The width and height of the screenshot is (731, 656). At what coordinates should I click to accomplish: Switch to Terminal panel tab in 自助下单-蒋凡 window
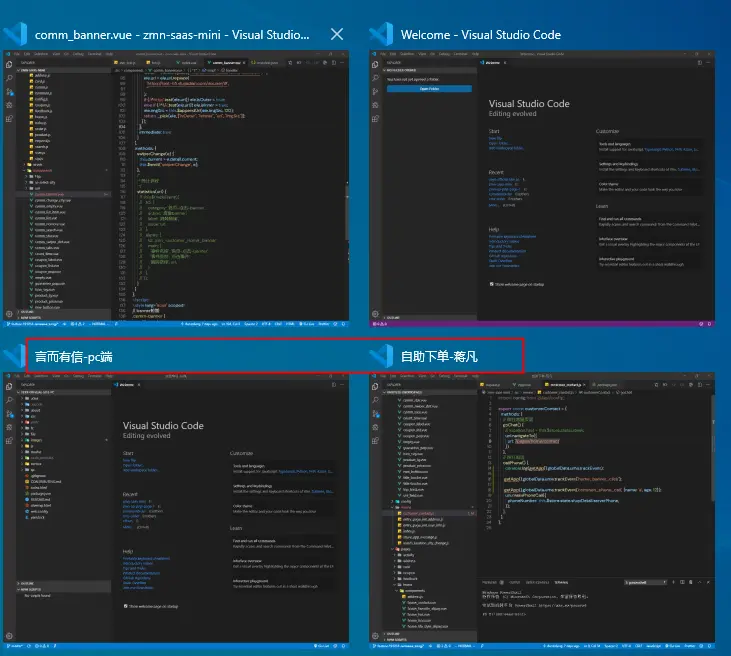[x=561, y=582]
